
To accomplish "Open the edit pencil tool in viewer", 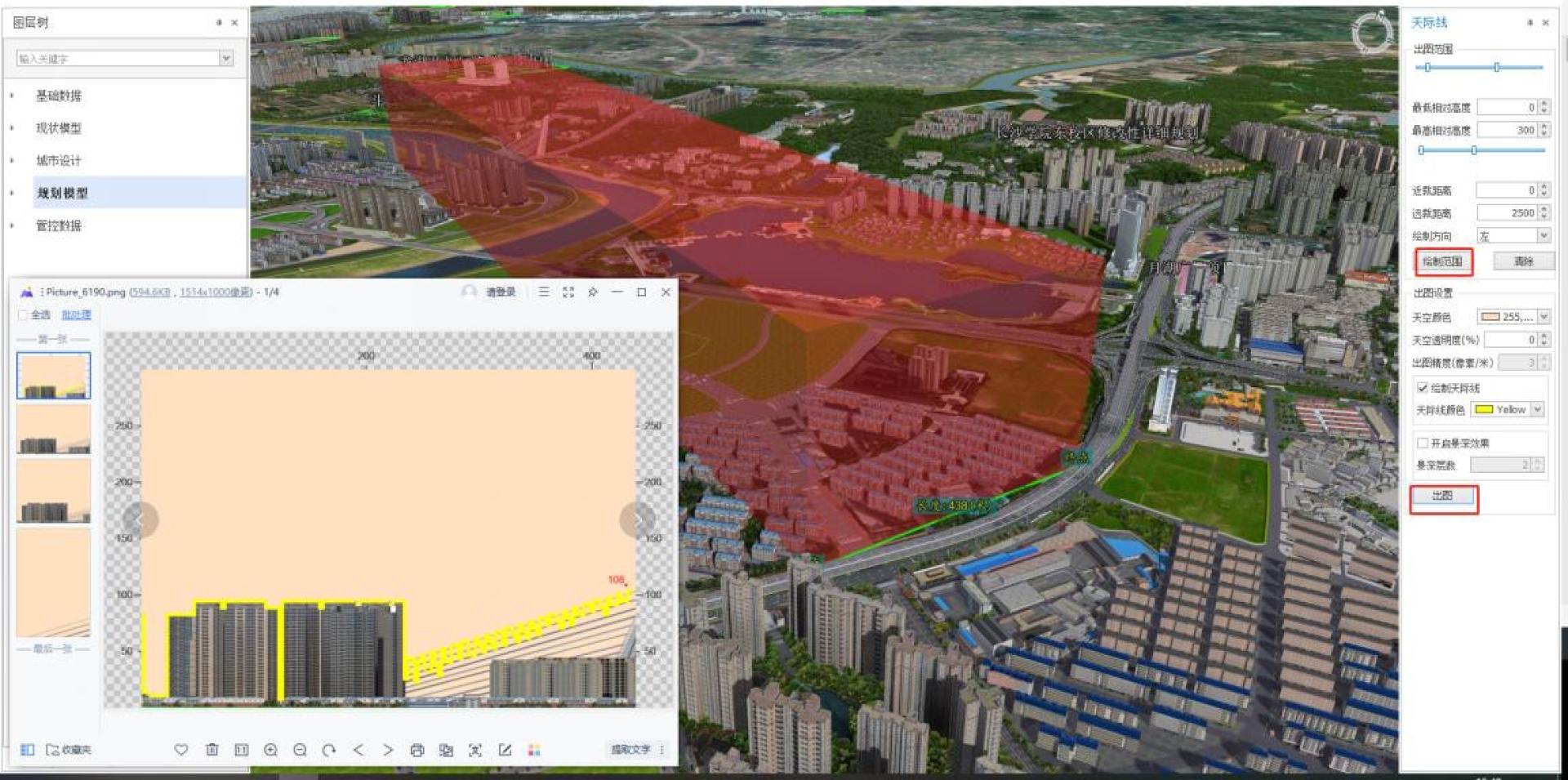I will pos(505,750).
